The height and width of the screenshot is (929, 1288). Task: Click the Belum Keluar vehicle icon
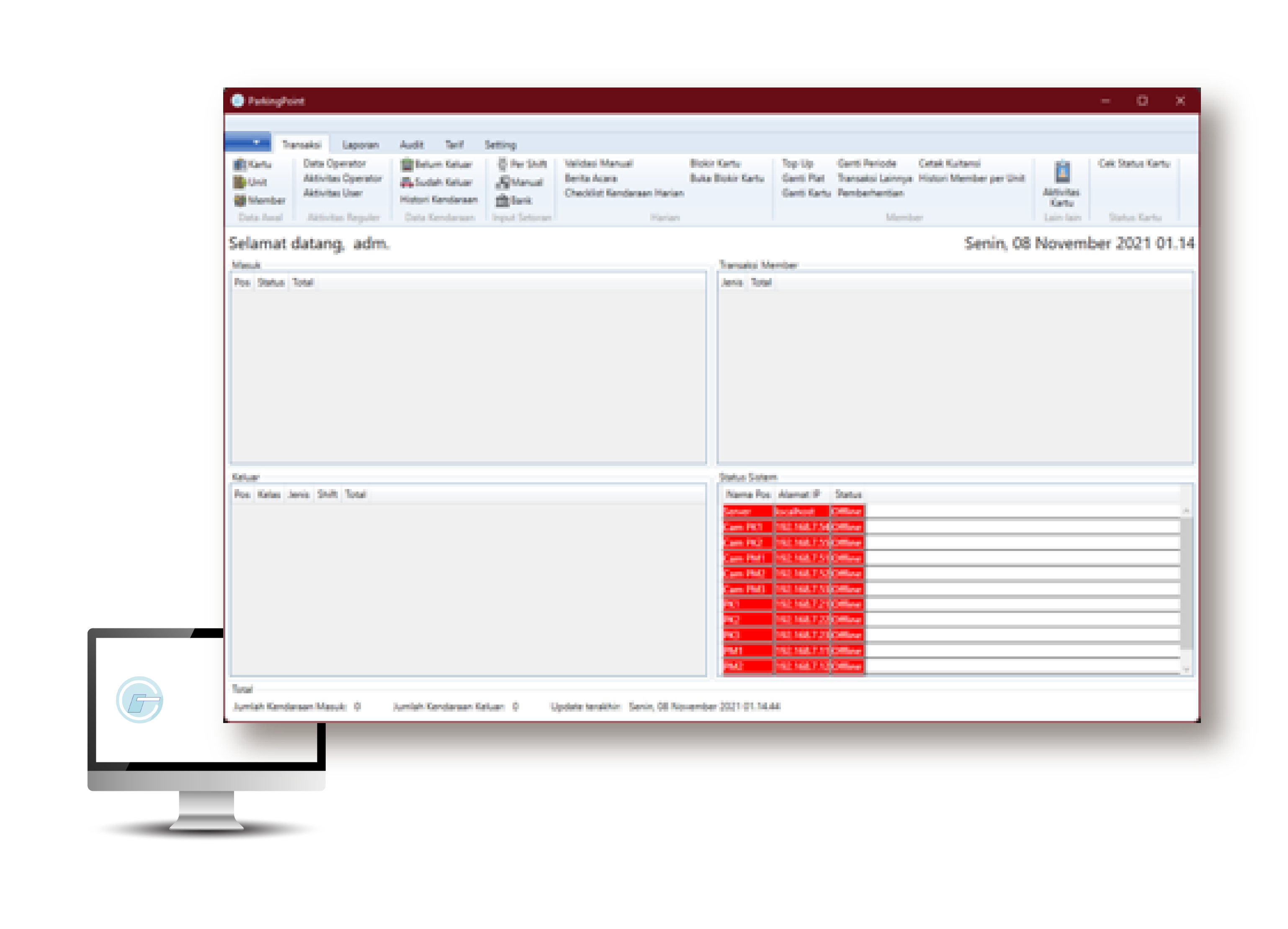coord(407,165)
